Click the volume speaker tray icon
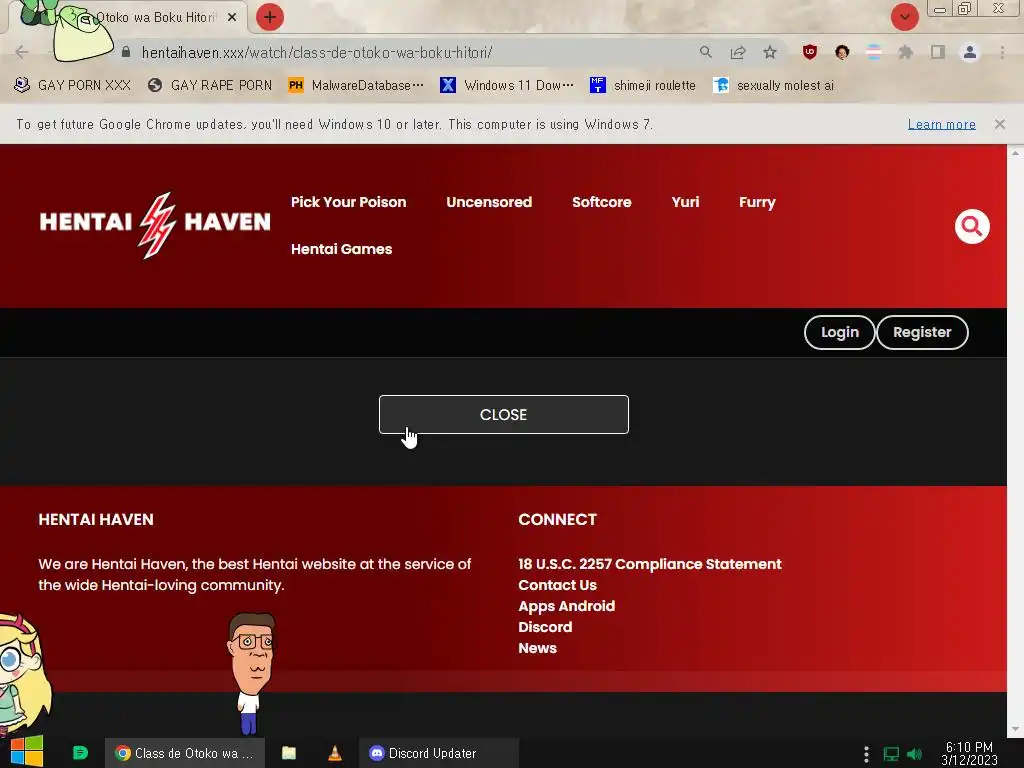 pos(914,754)
